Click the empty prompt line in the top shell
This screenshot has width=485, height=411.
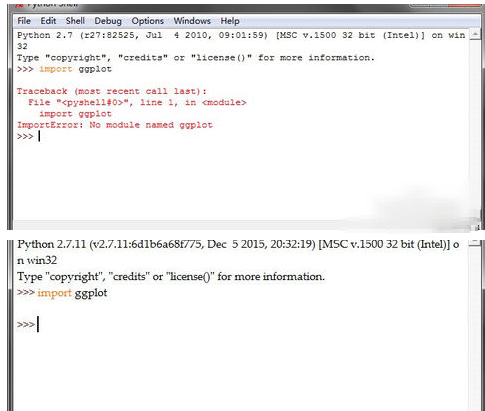pos(29,136)
